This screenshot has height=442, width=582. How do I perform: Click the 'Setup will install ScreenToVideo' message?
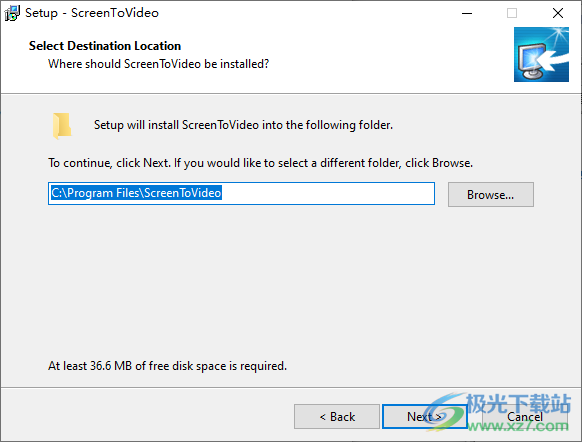point(243,125)
